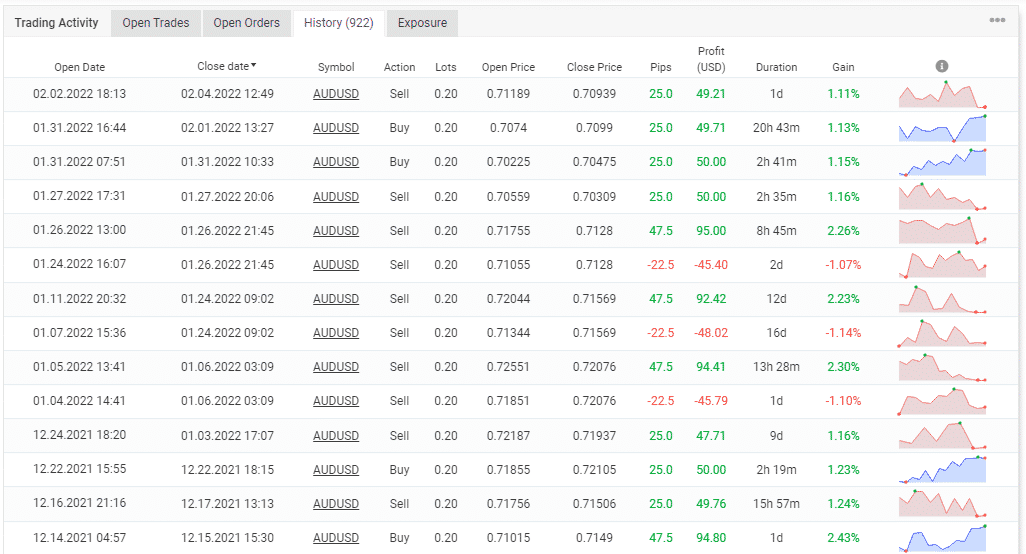View sparkline chart for 1.23% gain trade
The height and width of the screenshot is (554, 1026).
tap(942, 469)
